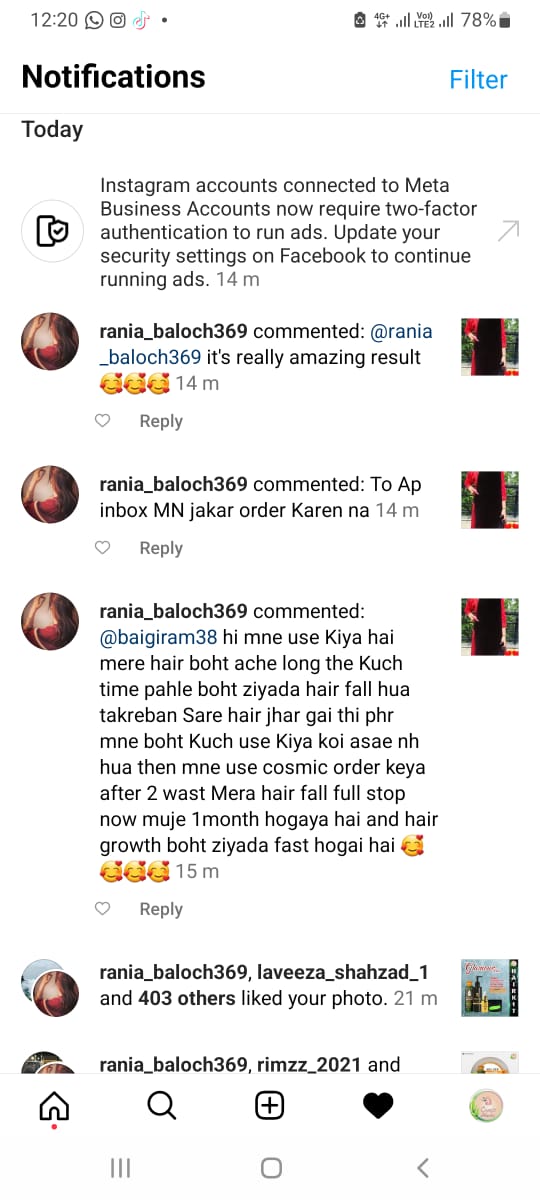Image resolution: width=540 pixels, height=1200 pixels.
Task: Tap Android back navigation arrow
Action: tap(422, 1167)
